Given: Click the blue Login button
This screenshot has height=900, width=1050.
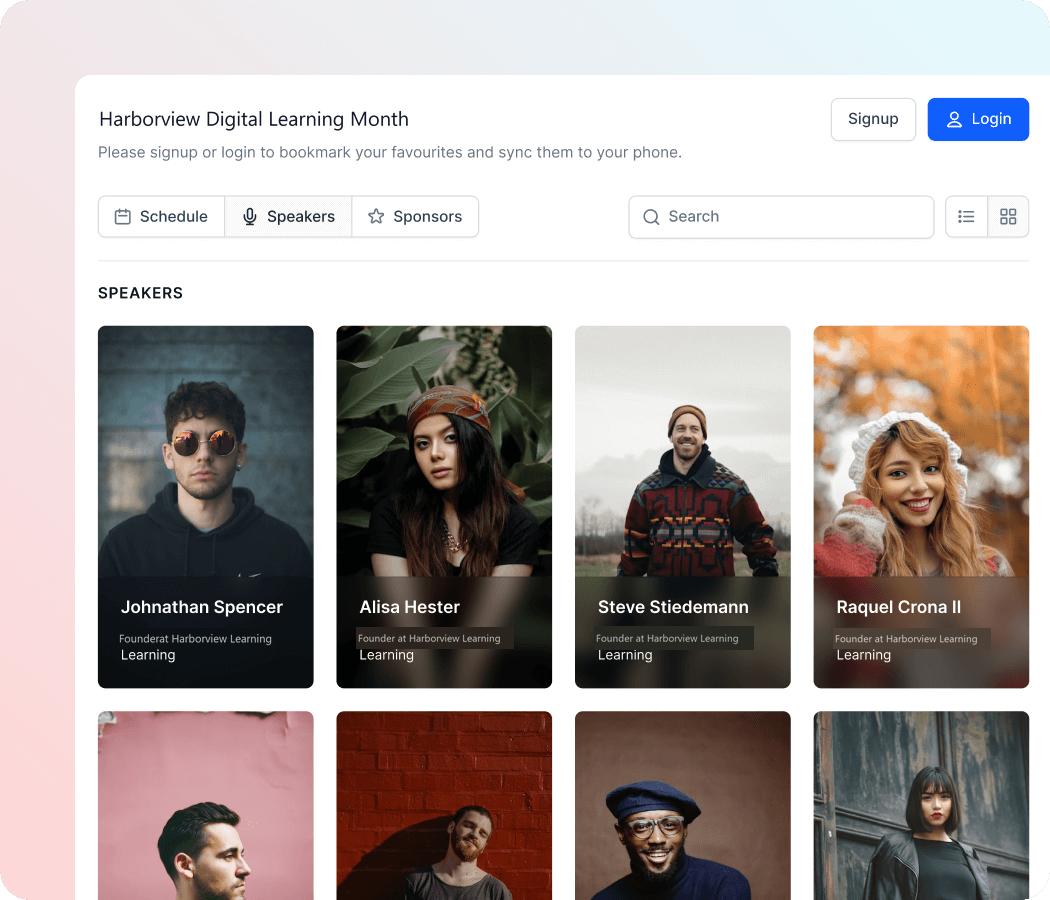Looking at the screenshot, I should point(978,119).
